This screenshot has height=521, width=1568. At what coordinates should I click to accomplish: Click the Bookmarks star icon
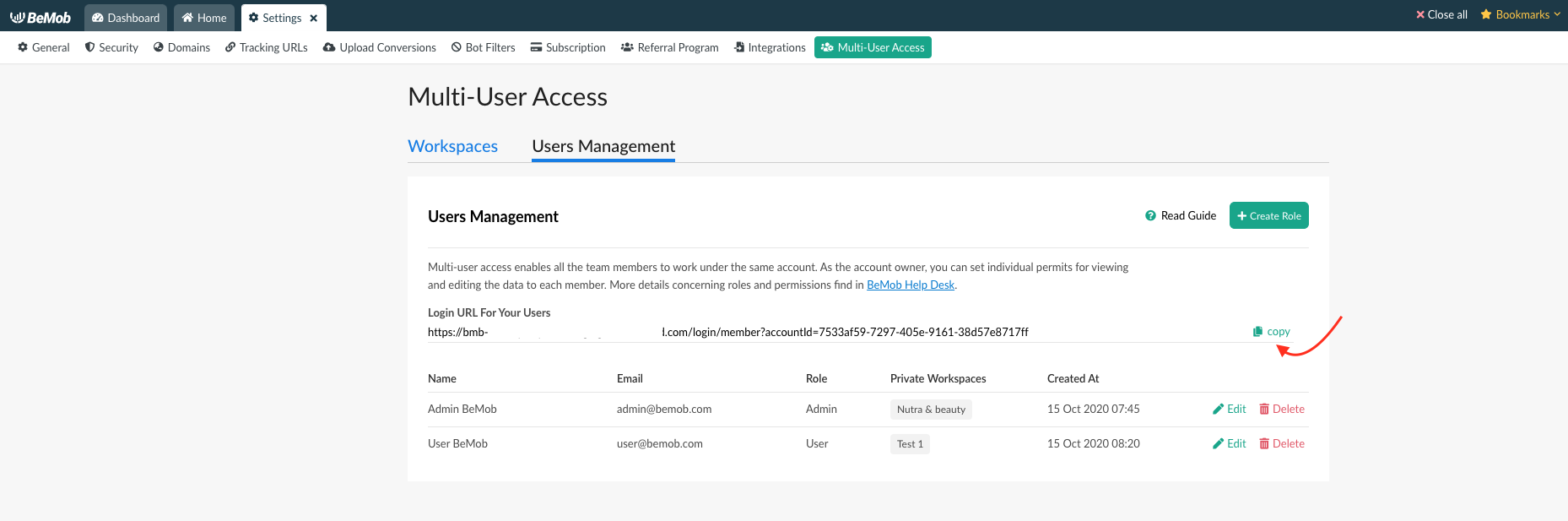(1486, 14)
